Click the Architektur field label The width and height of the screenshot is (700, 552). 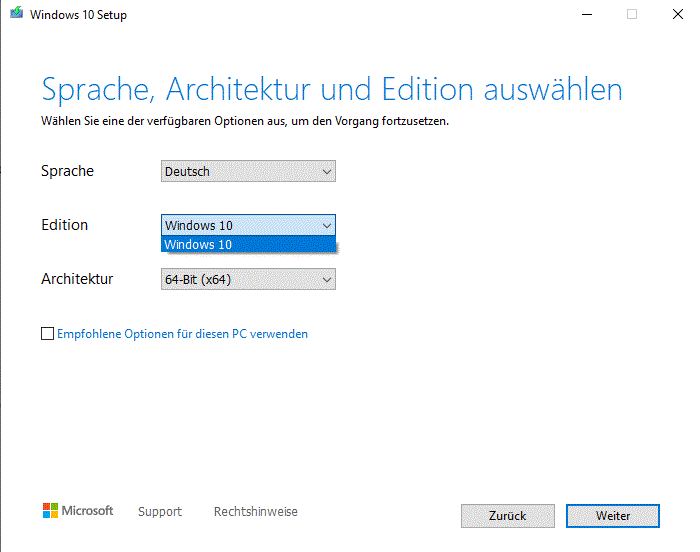pyautogui.click(x=77, y=279)
